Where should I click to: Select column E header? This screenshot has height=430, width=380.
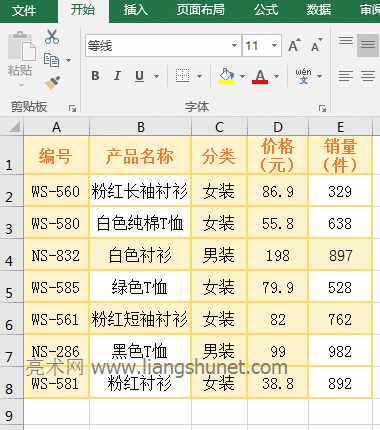340,127
